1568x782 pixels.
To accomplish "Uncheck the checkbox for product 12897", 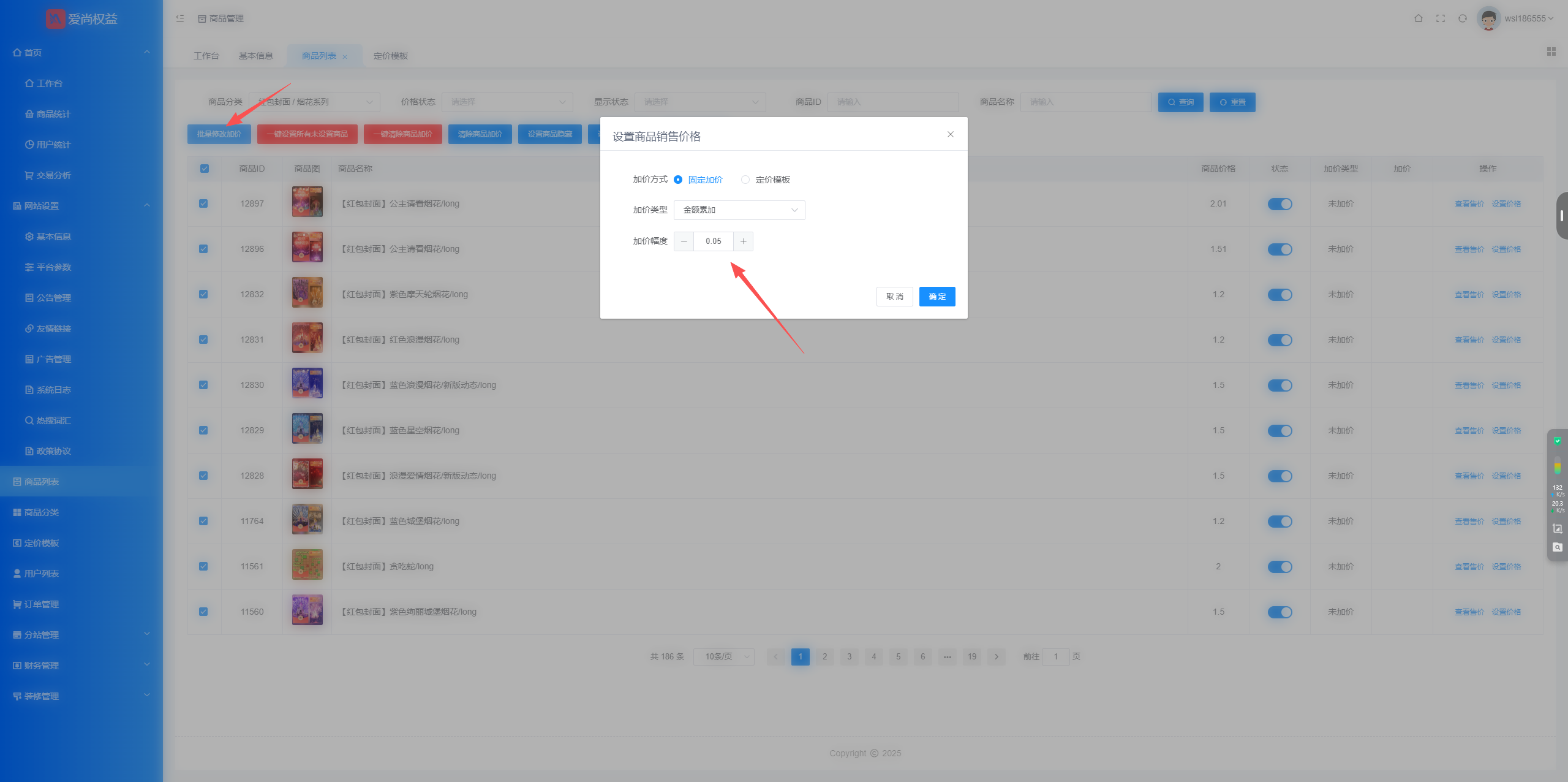I will 203,203.
